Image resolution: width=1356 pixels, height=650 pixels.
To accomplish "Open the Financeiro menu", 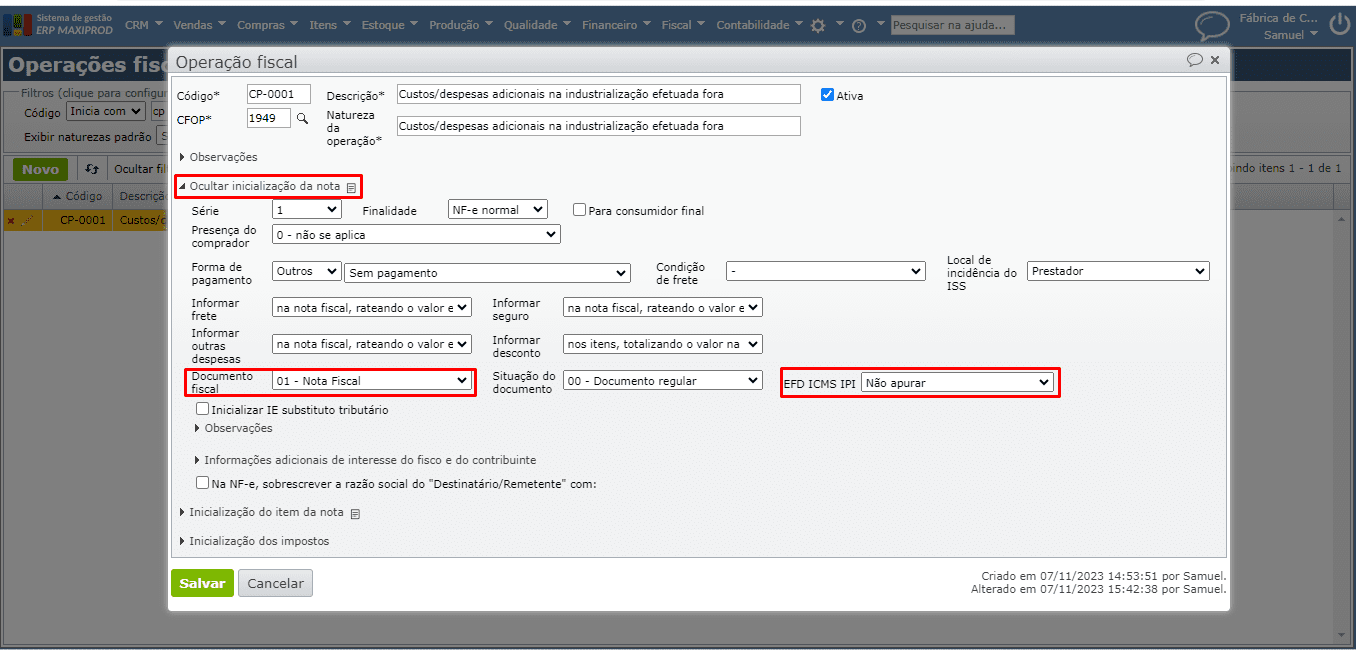I will click(615, 25).
